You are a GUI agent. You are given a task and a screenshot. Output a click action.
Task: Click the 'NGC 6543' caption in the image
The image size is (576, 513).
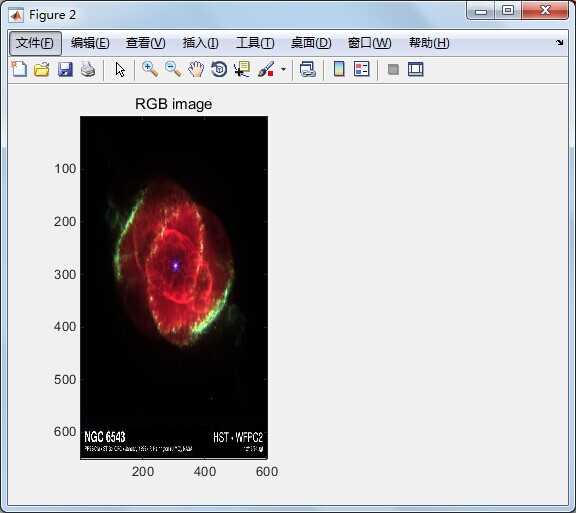(x=105, y=437)
